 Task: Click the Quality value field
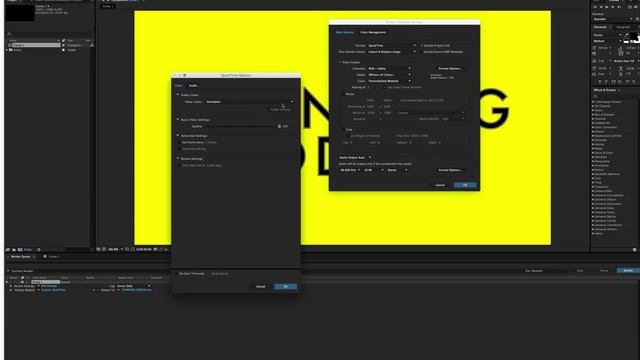285,127
